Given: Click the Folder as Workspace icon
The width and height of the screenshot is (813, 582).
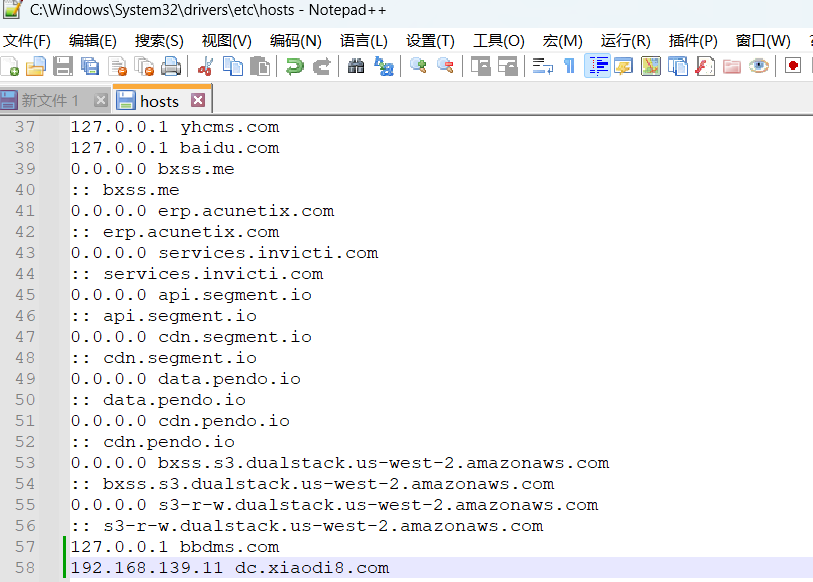Looking at the screenshot, I should click(x=732, y=66).
